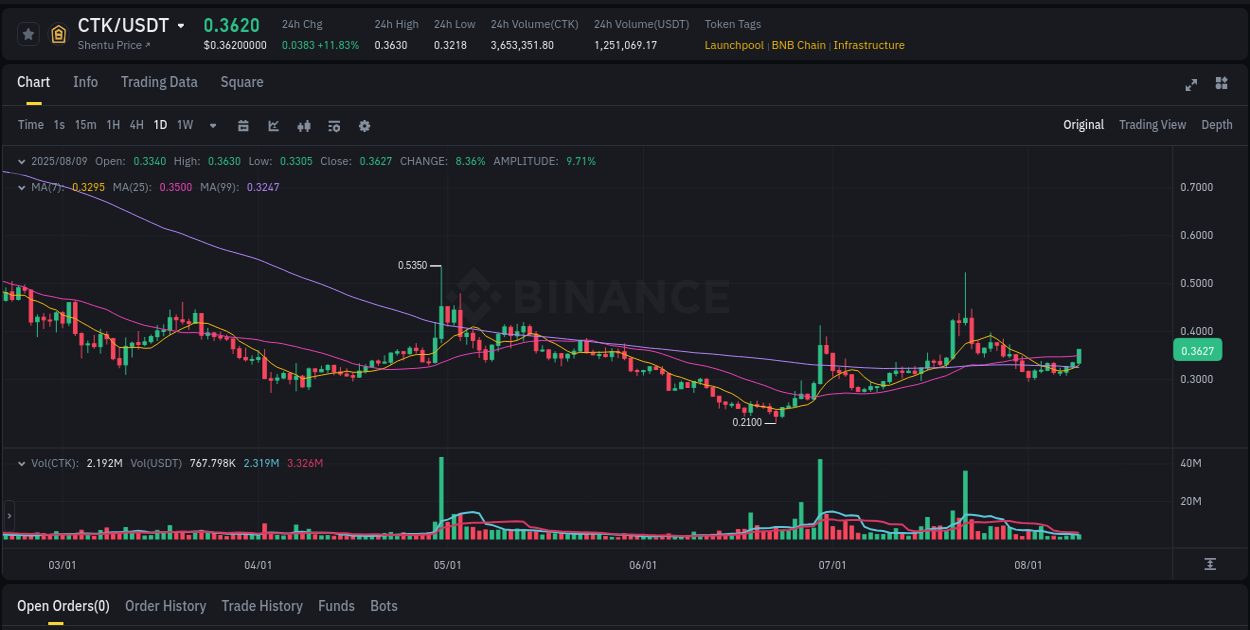Image resolution: width=1250 pixels, height=630 pixels.
Task: Open the technical indicators panel
Action: point(334,125)
